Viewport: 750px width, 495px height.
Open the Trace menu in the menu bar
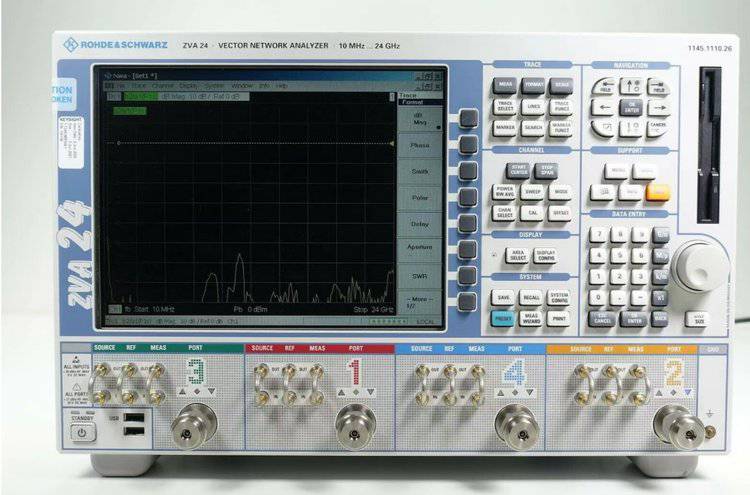tap(139, 86)
